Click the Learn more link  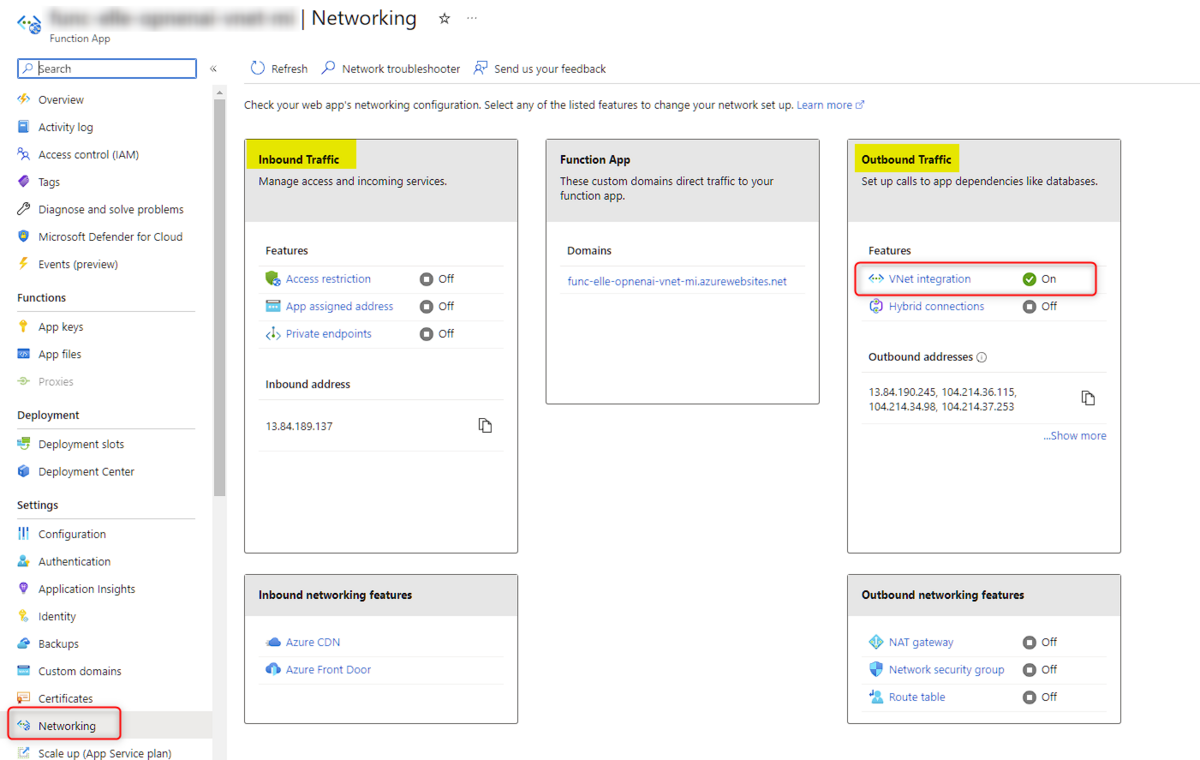click(830, 105)
